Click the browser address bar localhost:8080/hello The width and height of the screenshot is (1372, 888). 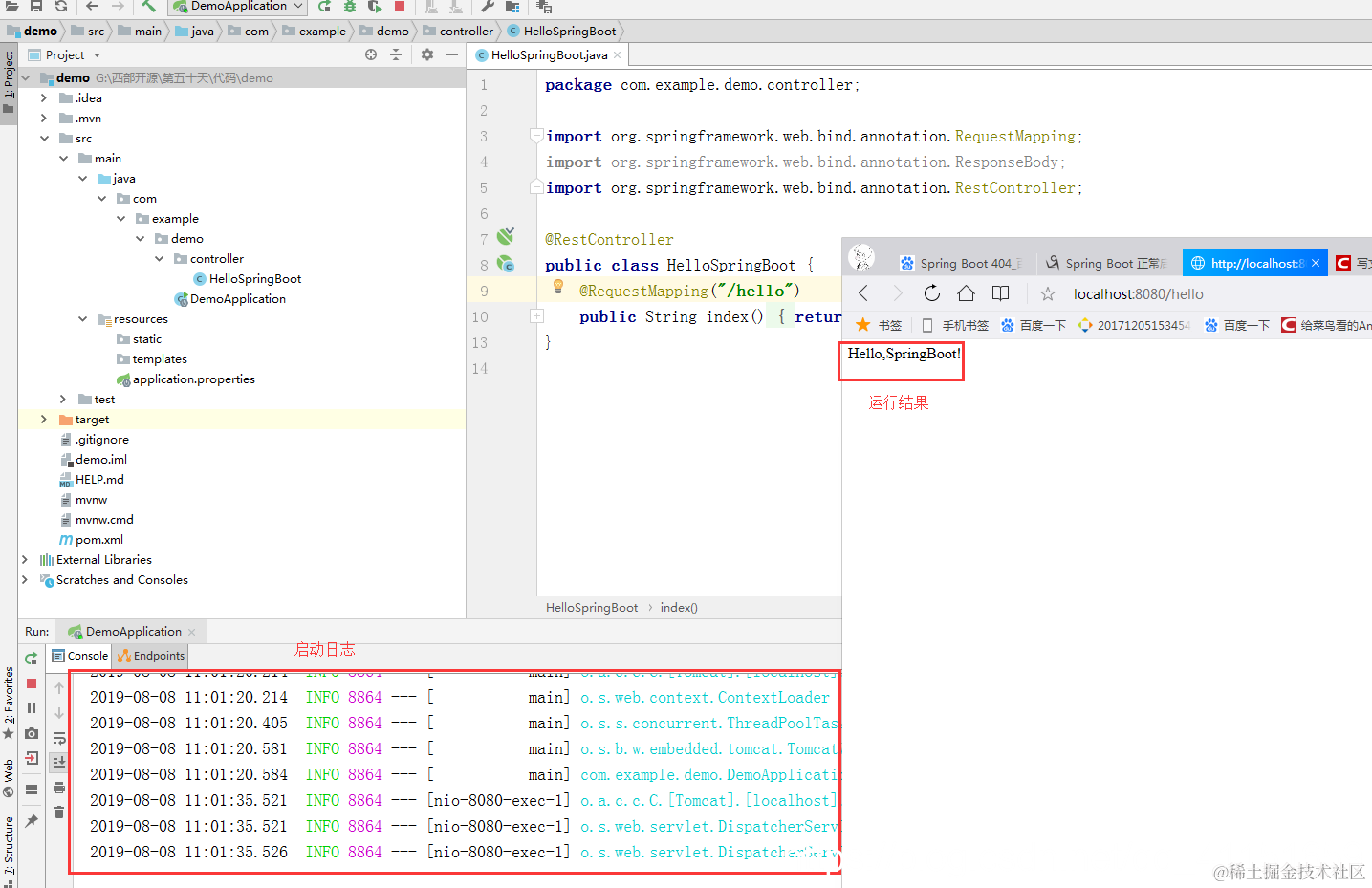pyautogui.click(x=1138, y=293)
